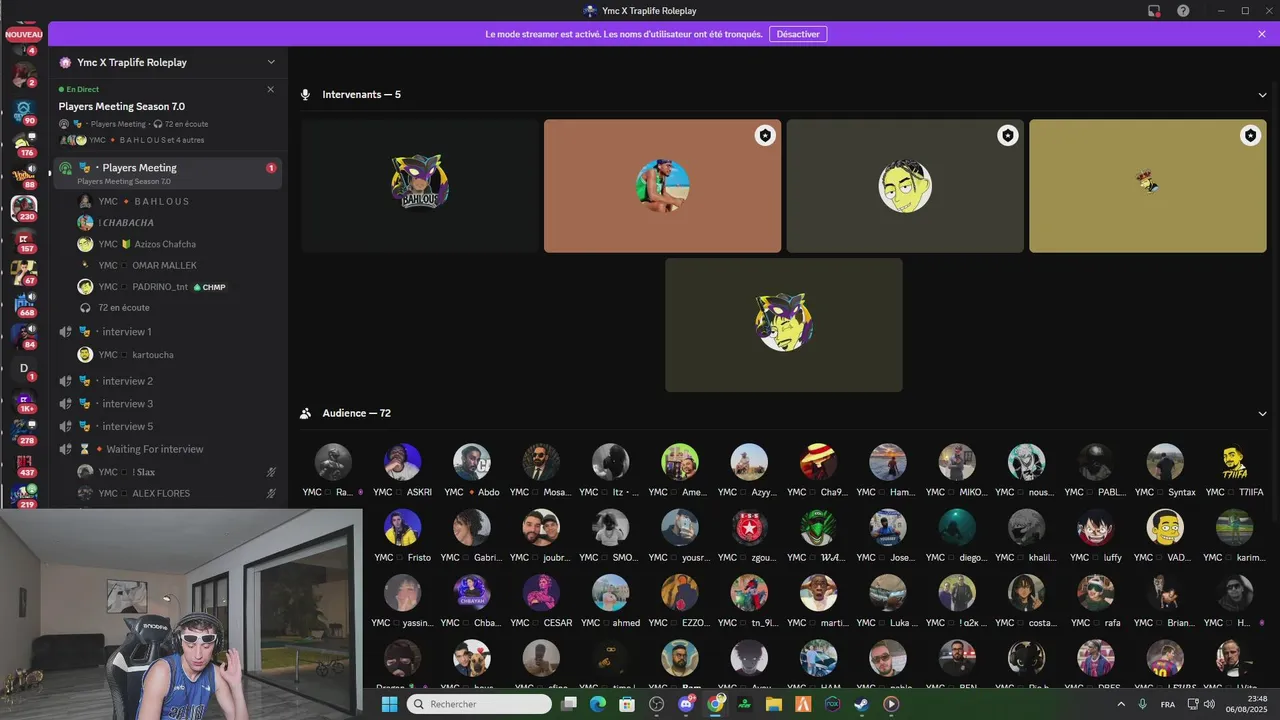Image resolution: width=1280 pixels, height=720 pixels.
Task: Toggle the microphone icon in the system tray
Action: coord(1142,704)
